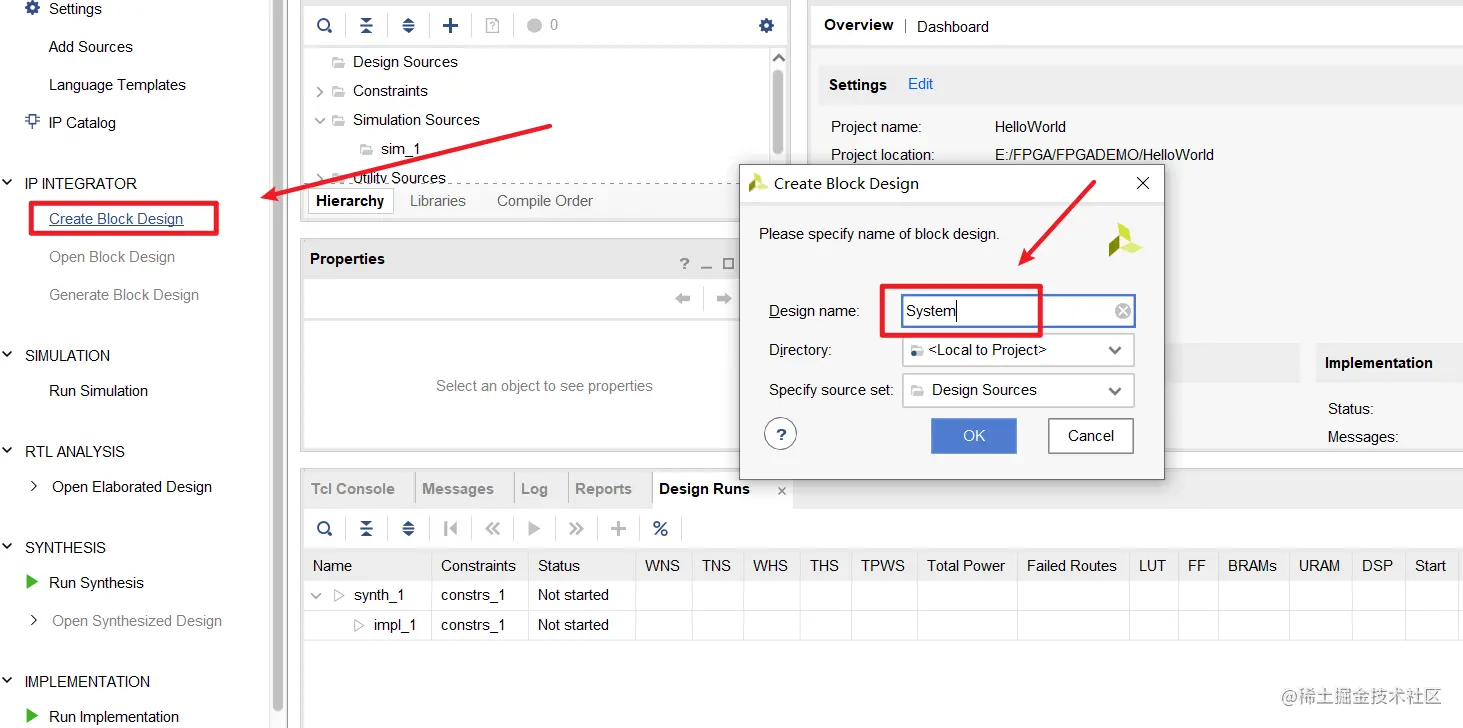1463x728 pixels.
Task: Expand all in the Design Runs toolbar
Action: click(408, 529)
